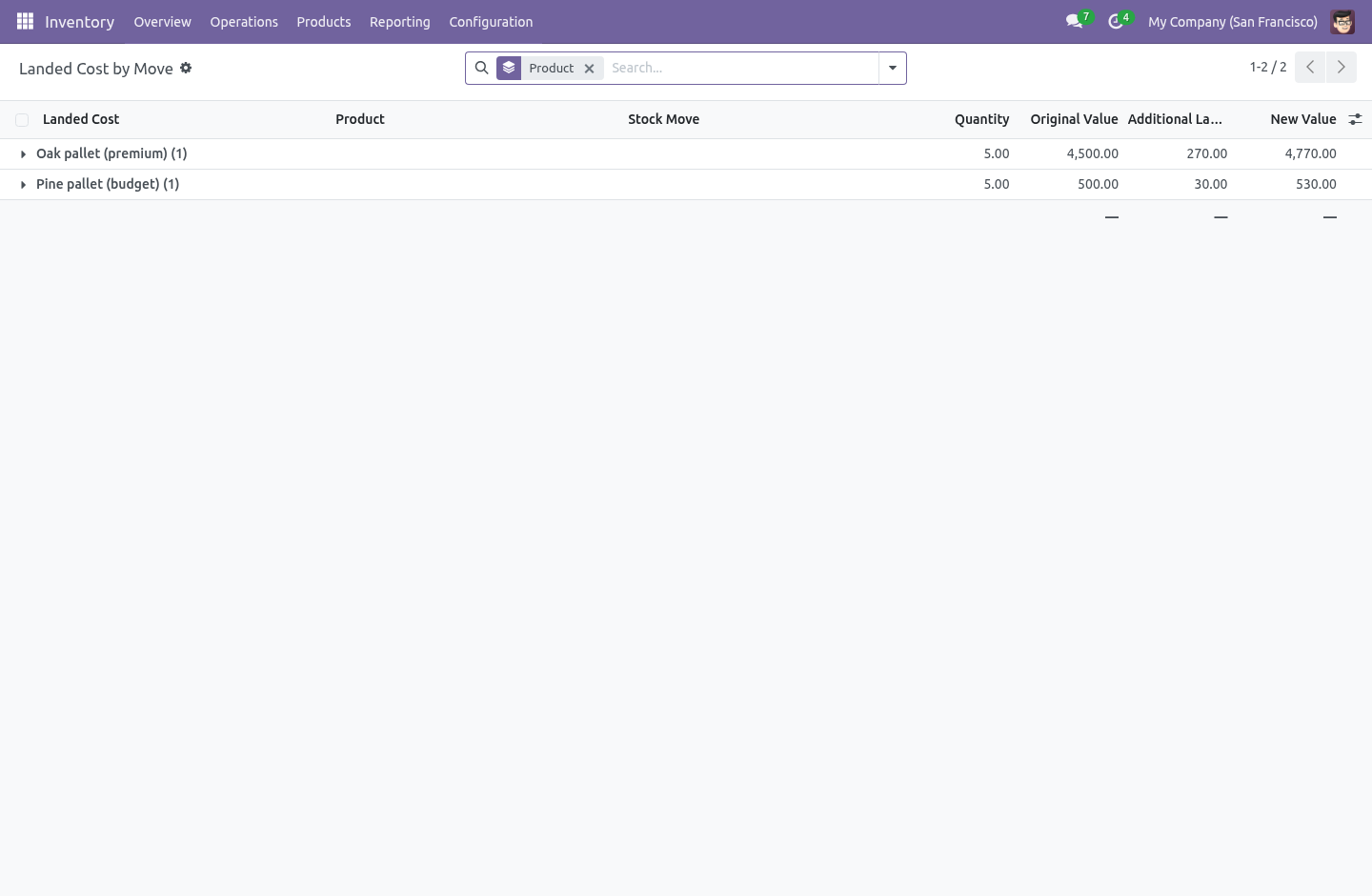Go to the next page arrow
The height and width of the screenshot is (896, 1372).
[x=1341, y=67]
